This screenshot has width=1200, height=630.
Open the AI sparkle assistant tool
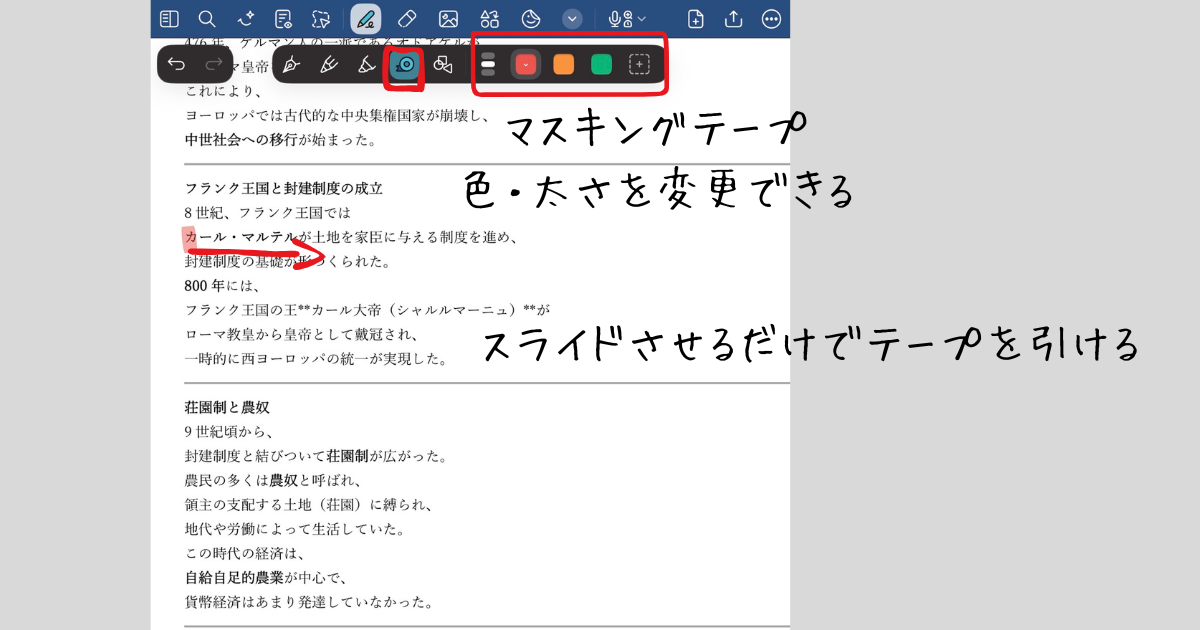pyautogui.click(x=245, y=19)
